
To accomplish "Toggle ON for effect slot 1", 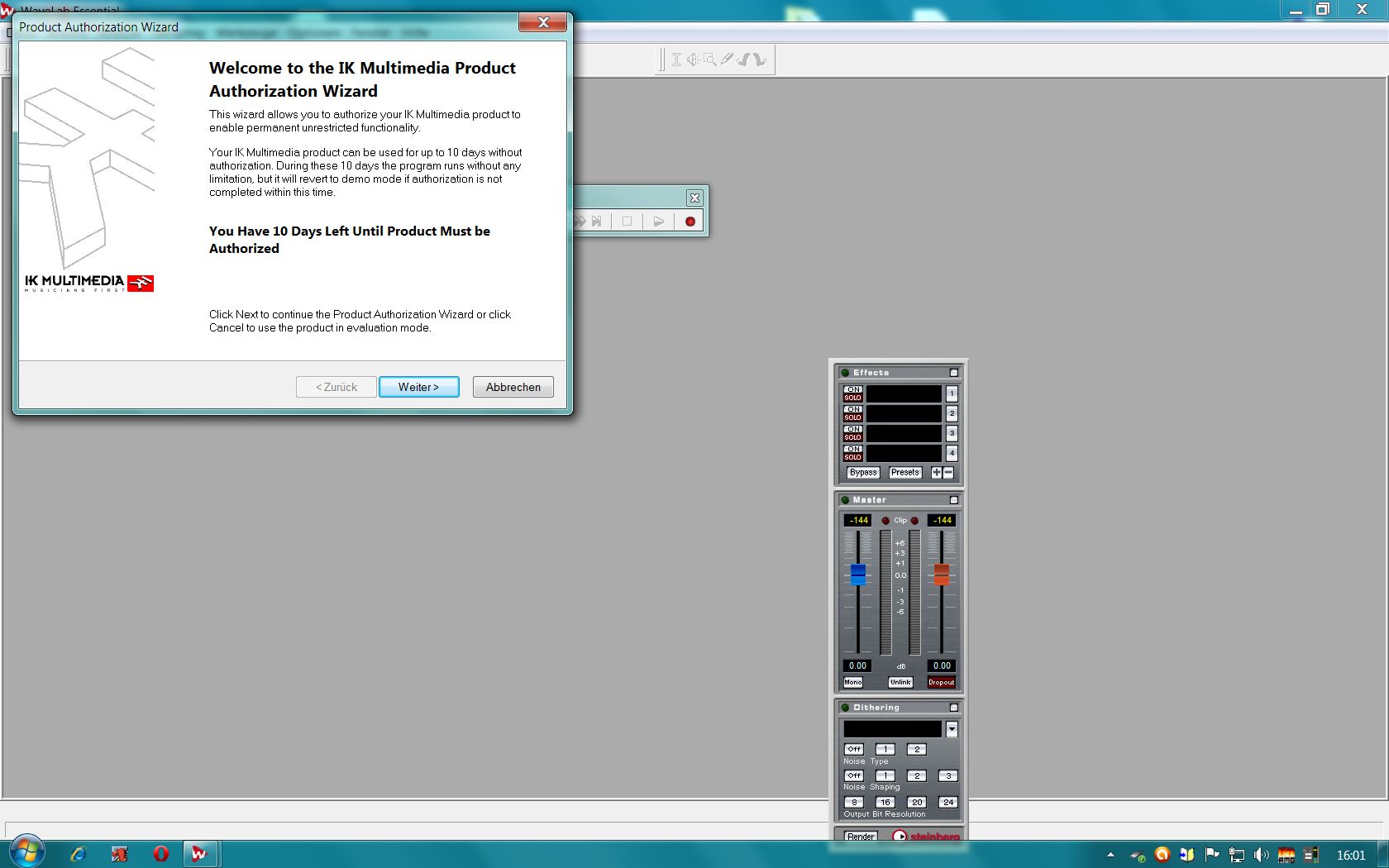I will tap(853, 389).
